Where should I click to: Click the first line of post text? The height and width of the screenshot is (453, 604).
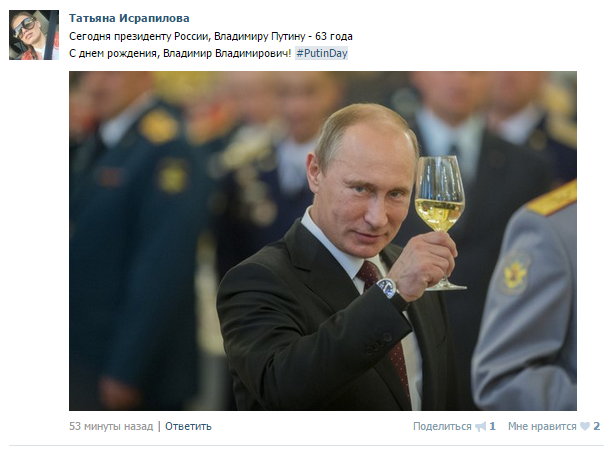(211, 37)
